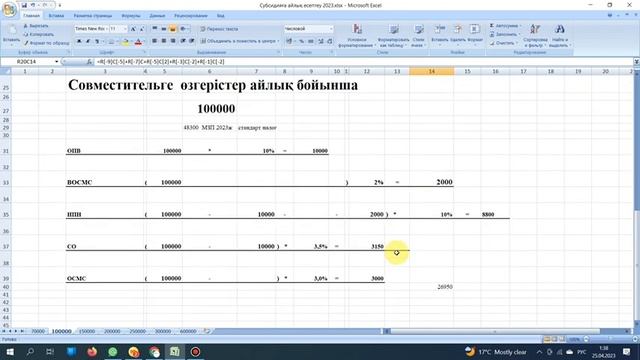Copy the selection with Копировать
Screen dimensions: 640x360
tap(38, 34)
